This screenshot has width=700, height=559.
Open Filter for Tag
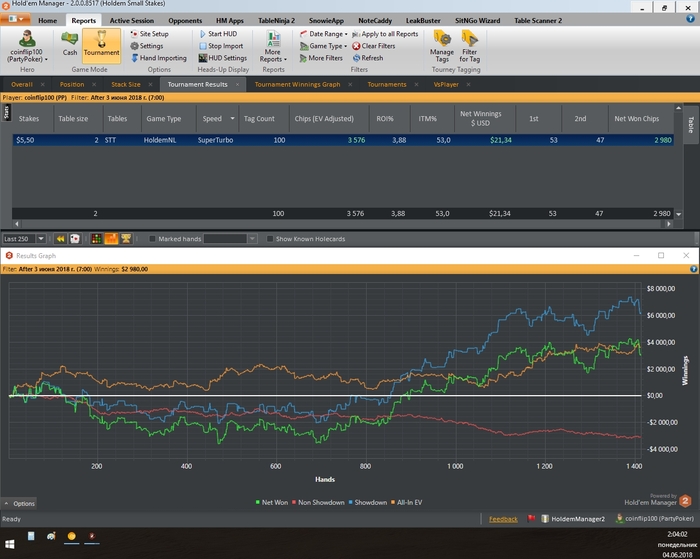(470, 46)
